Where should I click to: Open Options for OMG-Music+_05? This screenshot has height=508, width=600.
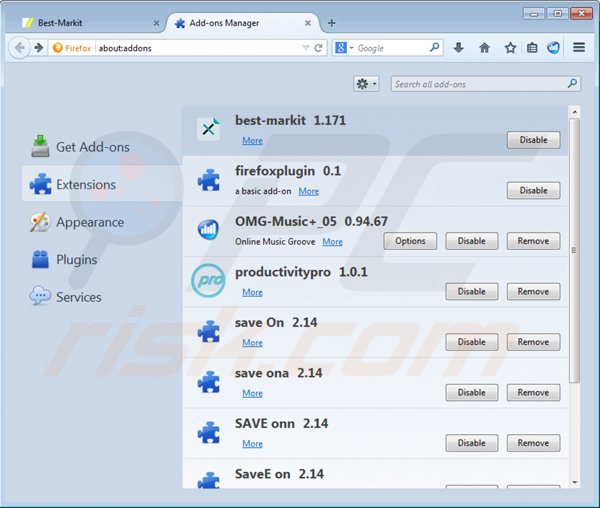tap(410, 241)
